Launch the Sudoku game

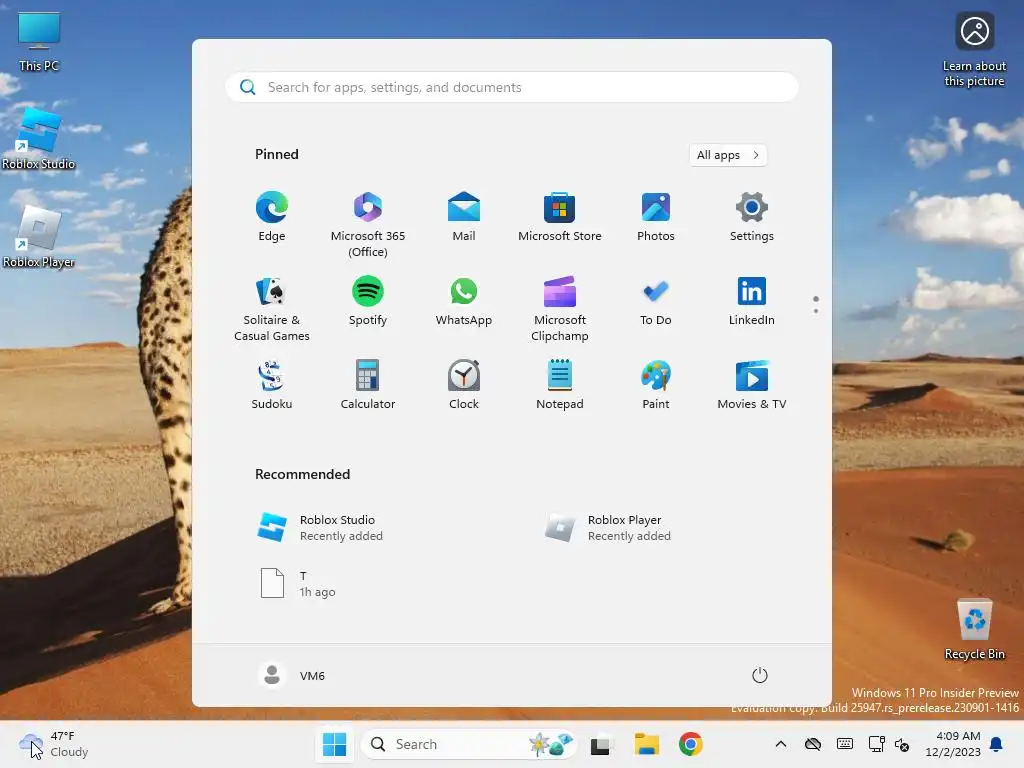coord(272,386)
